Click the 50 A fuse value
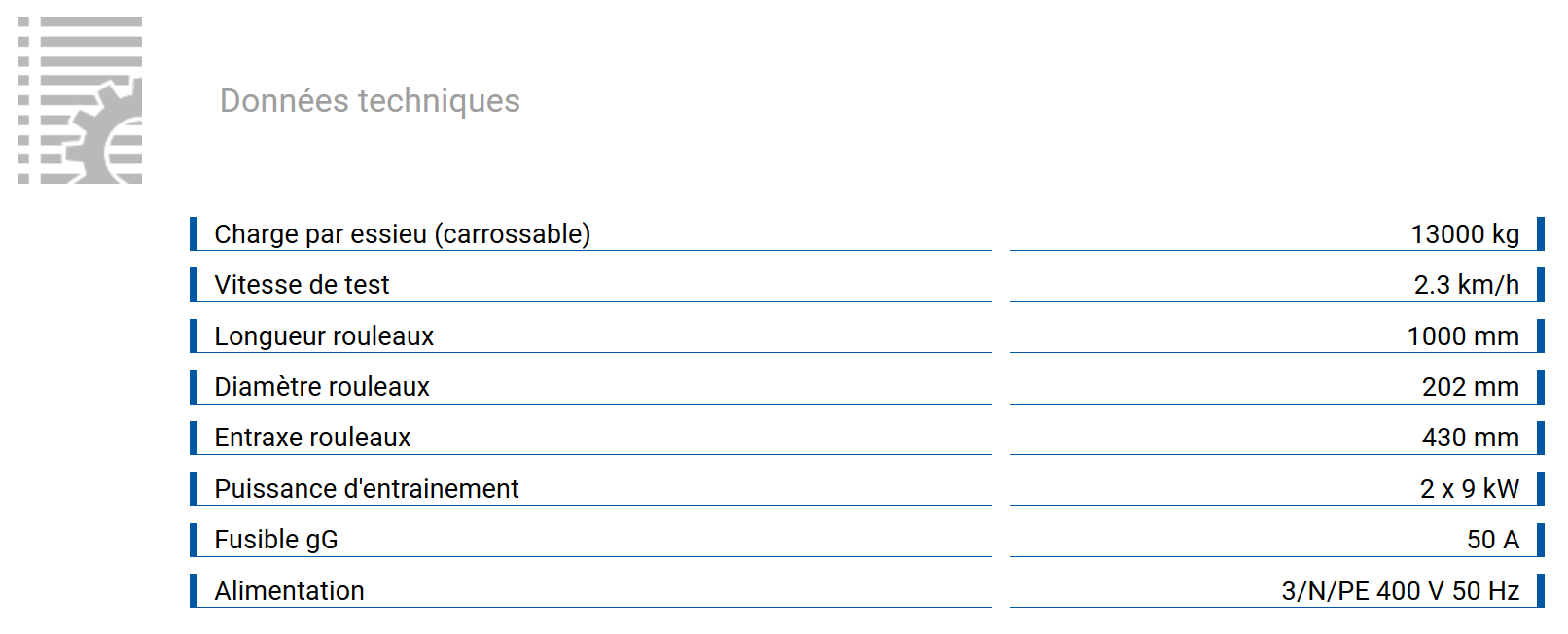 click(x=1492, y=540)
